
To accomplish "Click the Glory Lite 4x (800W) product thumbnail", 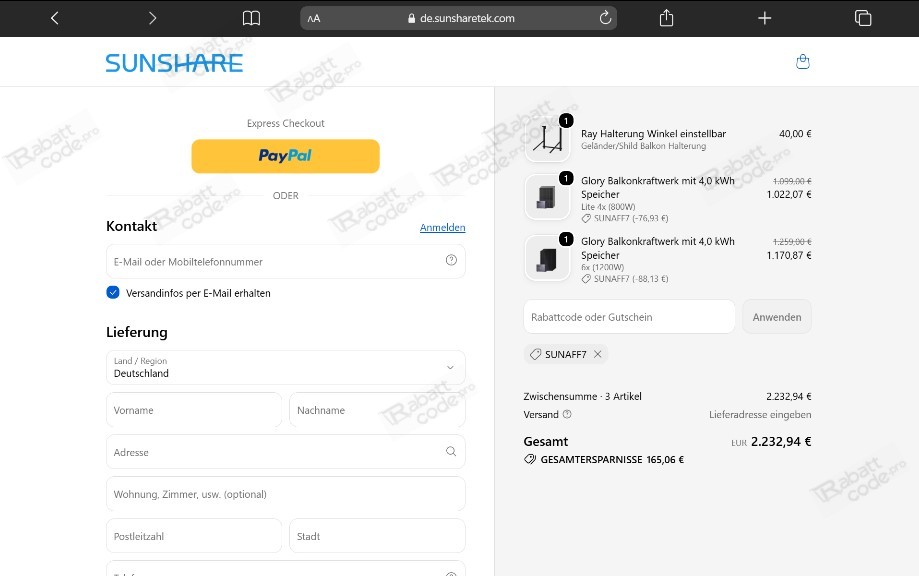I will [547, 197].
